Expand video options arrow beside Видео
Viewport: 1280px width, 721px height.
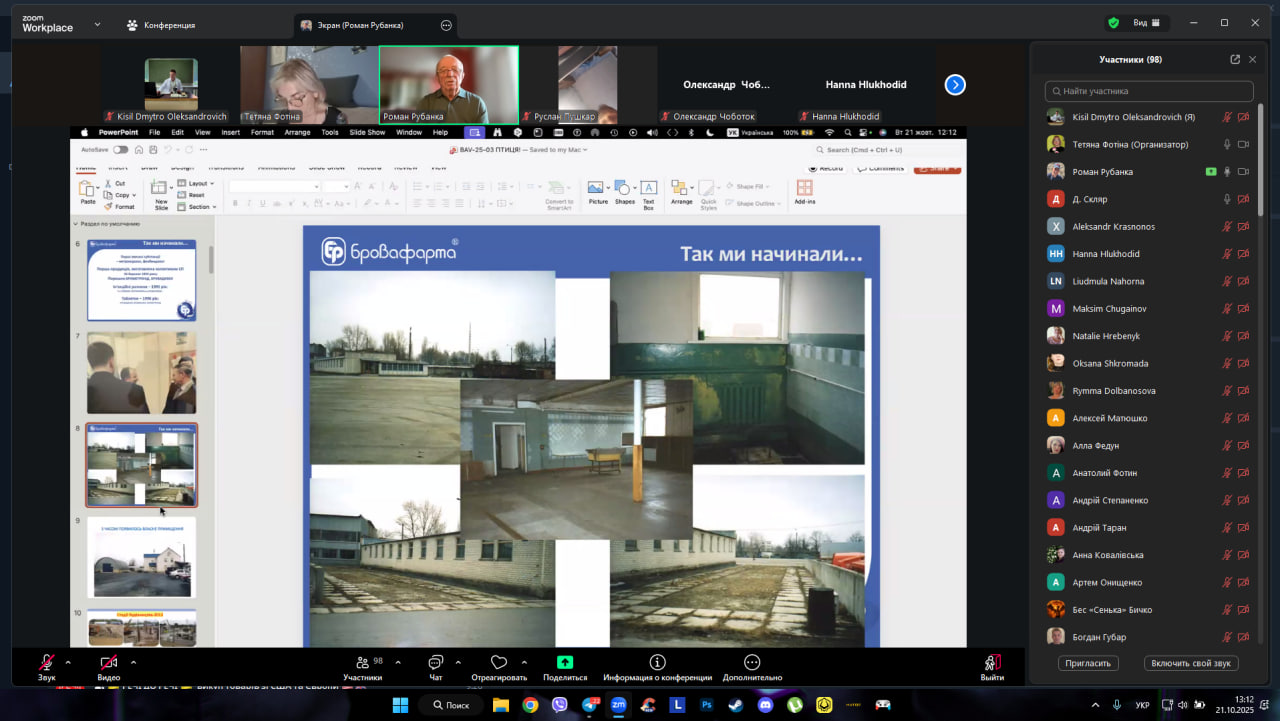coord(133,662)
